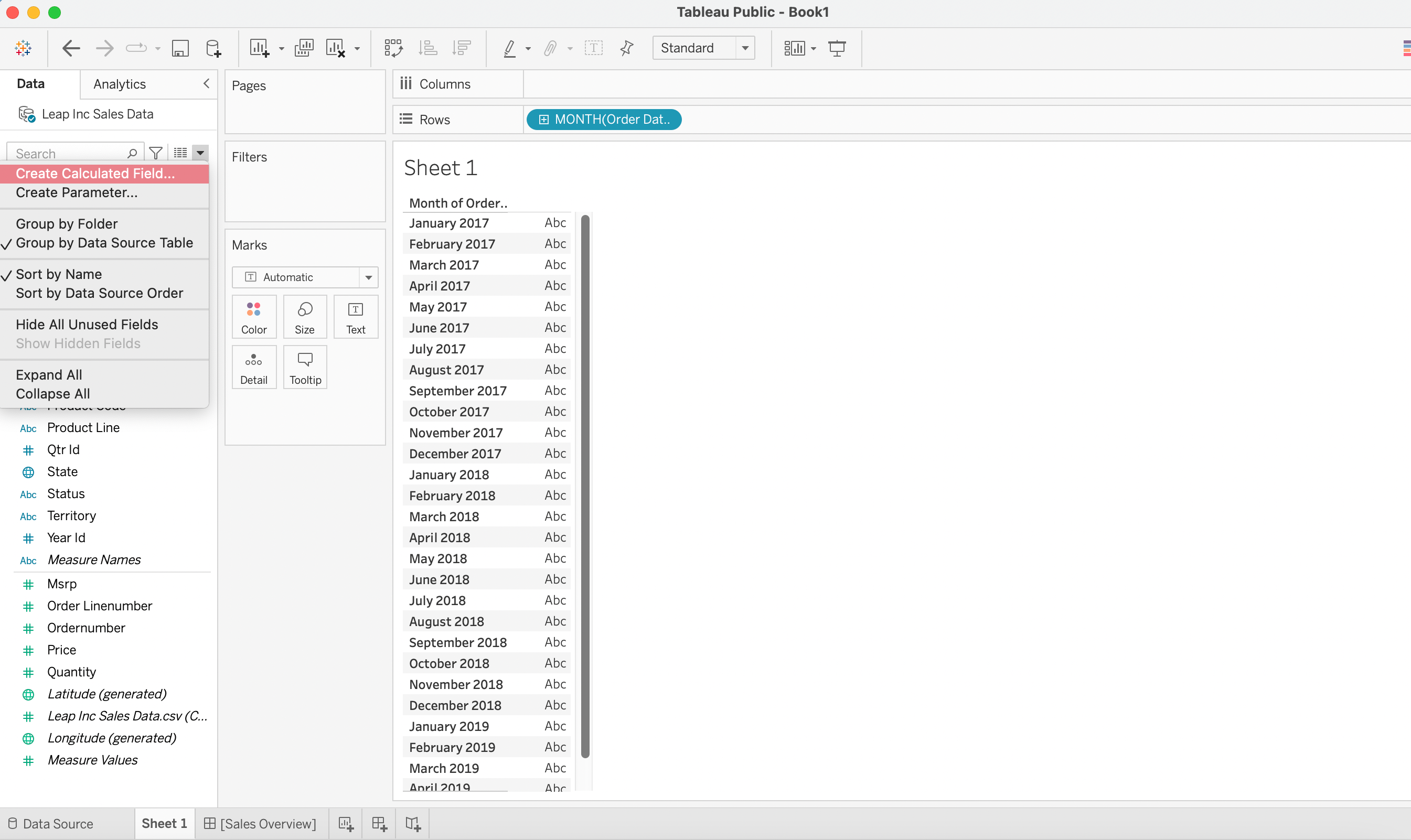Switch to the Analytics tab

(120, 84)
